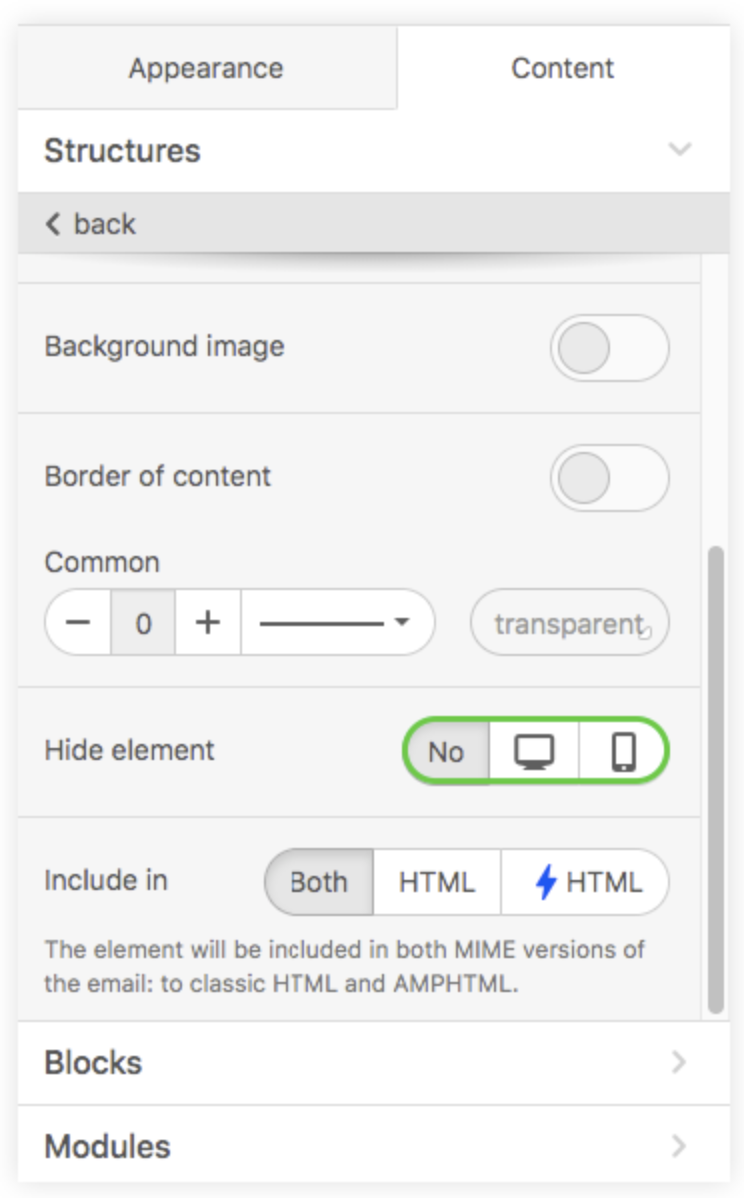This screenshot has width=744, height=1198.
Task: Click the panel vertical scrollbar
Action: pyautogui.click(x=715, y=779)
